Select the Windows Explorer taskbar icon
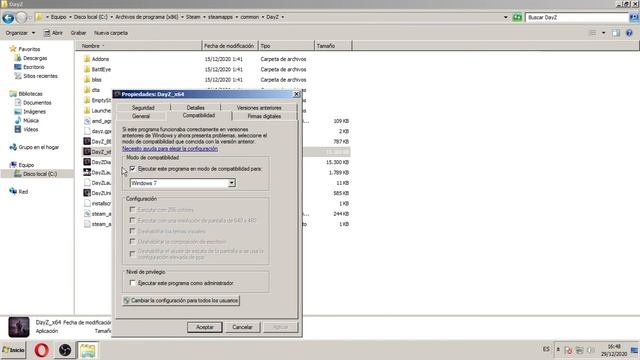 click(x=88, y=350)
